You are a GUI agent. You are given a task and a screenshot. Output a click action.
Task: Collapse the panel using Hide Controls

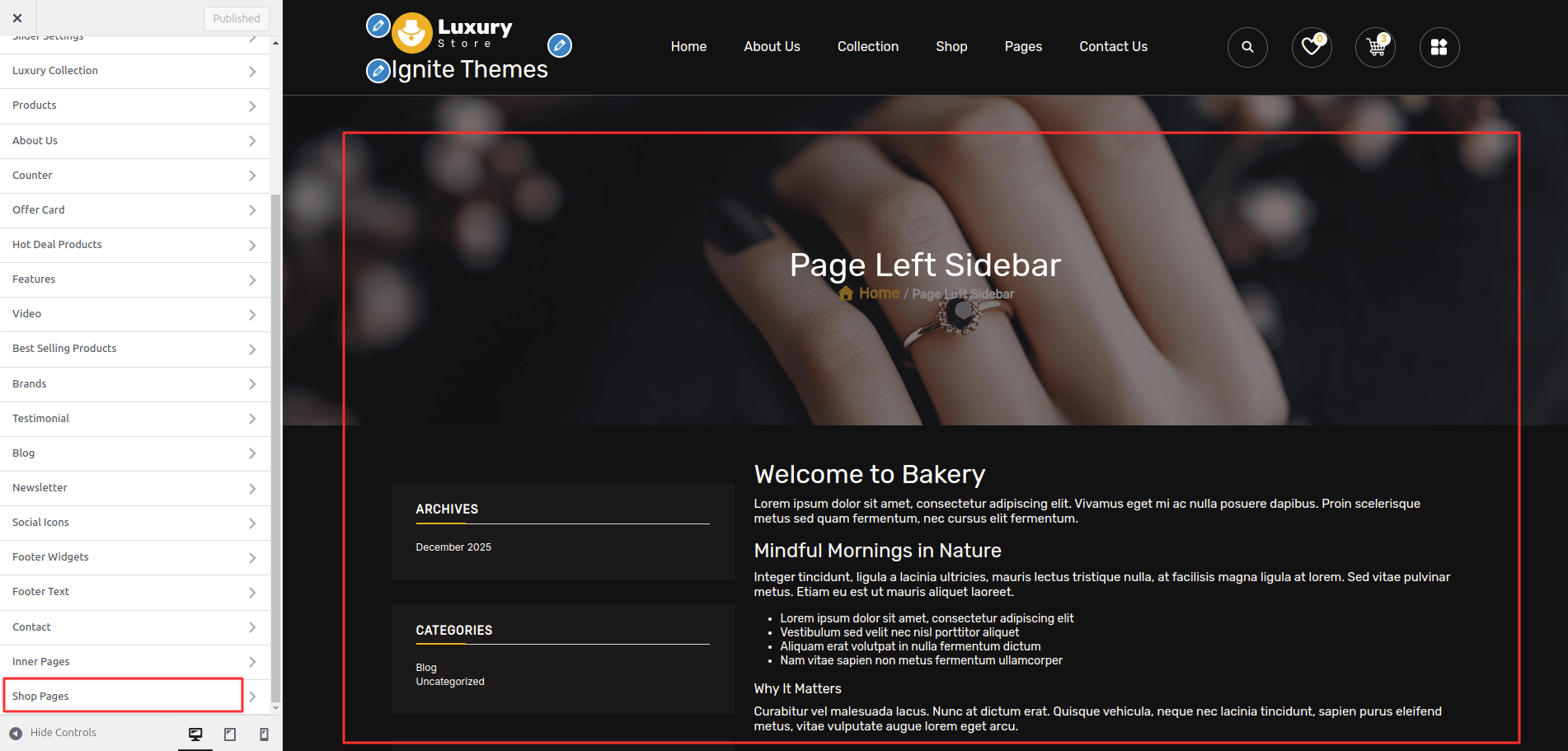(53, 733)
